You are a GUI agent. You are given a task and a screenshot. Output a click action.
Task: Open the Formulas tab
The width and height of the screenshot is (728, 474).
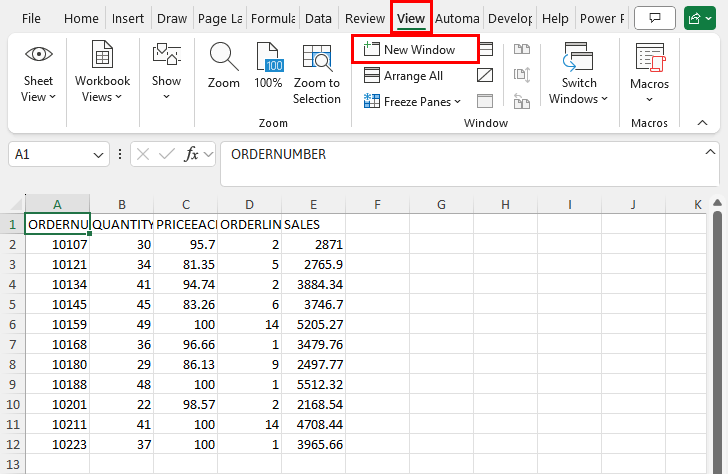click(x=273, y=19)
